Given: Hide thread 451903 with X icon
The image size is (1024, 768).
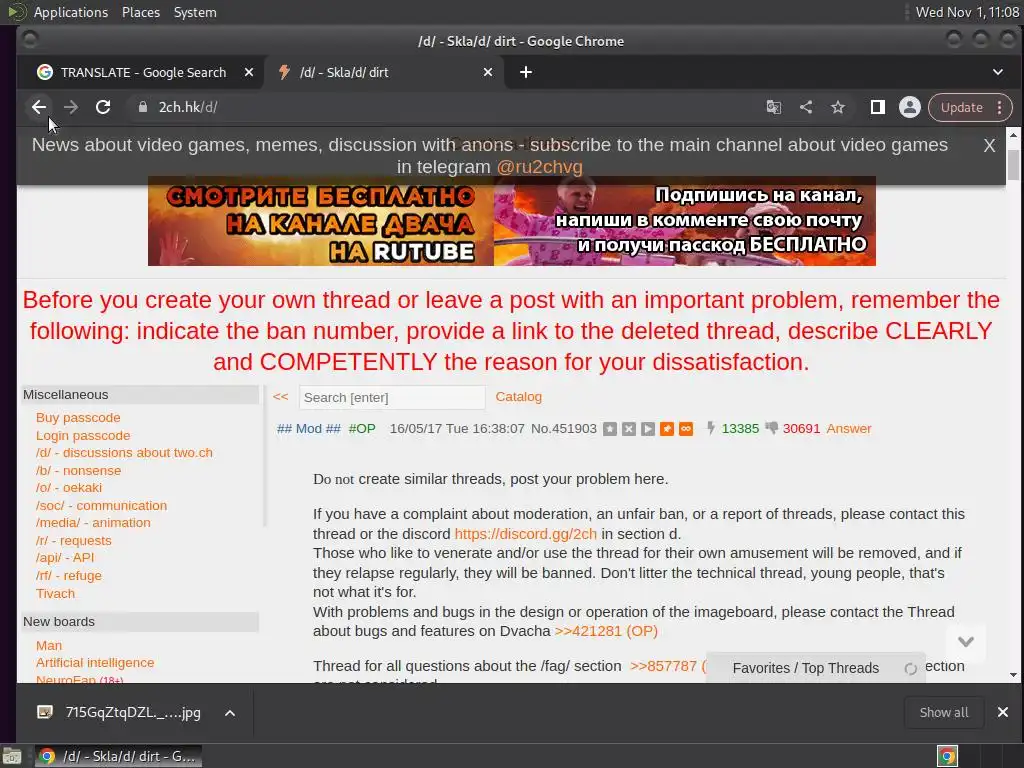Looking at the screenshot, I should pyautogui.click(x=628, y=429).
